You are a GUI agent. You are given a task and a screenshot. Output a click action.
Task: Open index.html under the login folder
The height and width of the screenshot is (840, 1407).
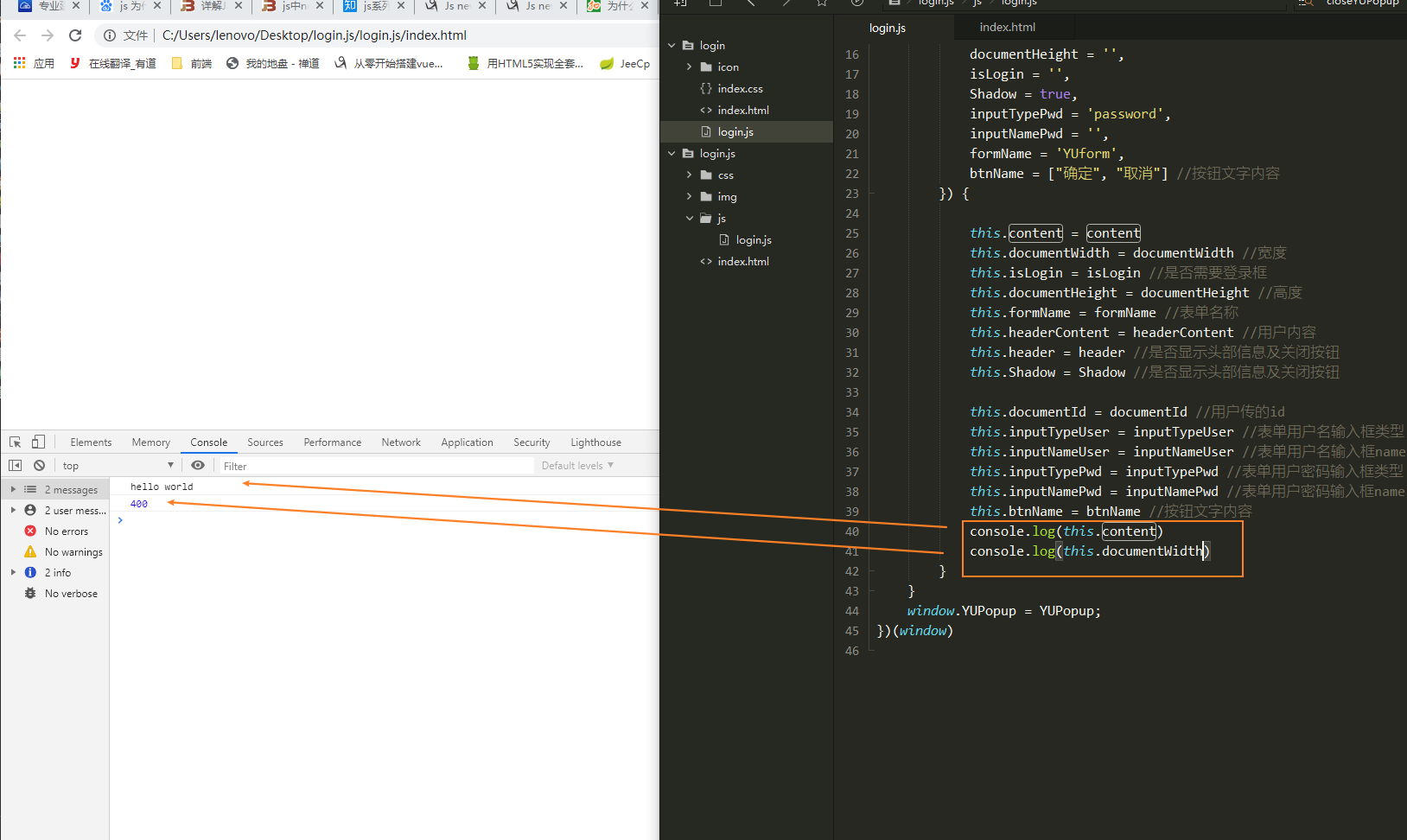tap(742, 110)
